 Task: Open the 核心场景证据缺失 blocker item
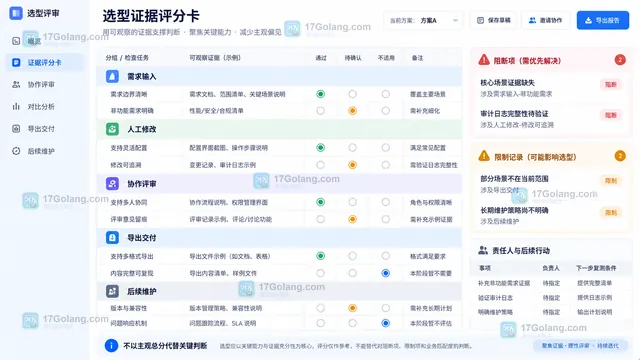point(550,88)
